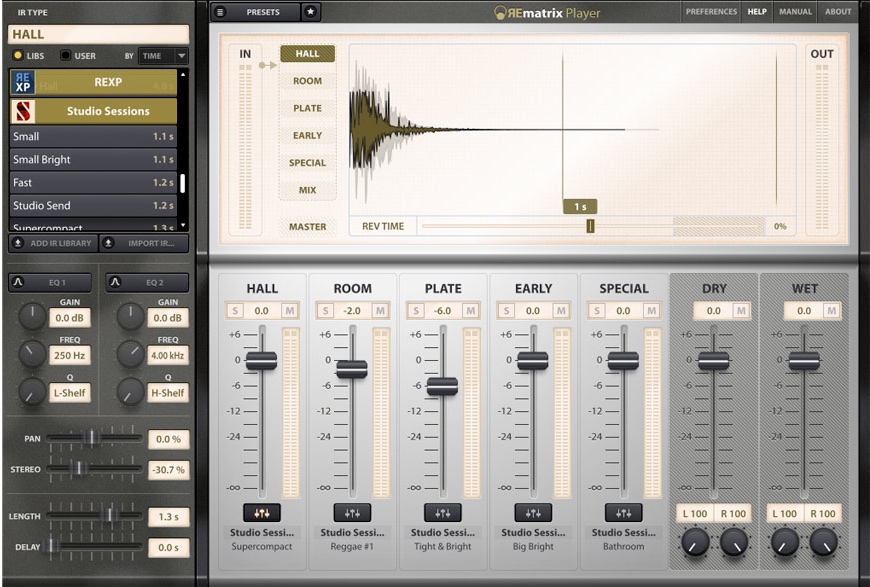Select the SPECIAL tab in display
The height and width of the screenshot is (587, 870).
point(307,163)
